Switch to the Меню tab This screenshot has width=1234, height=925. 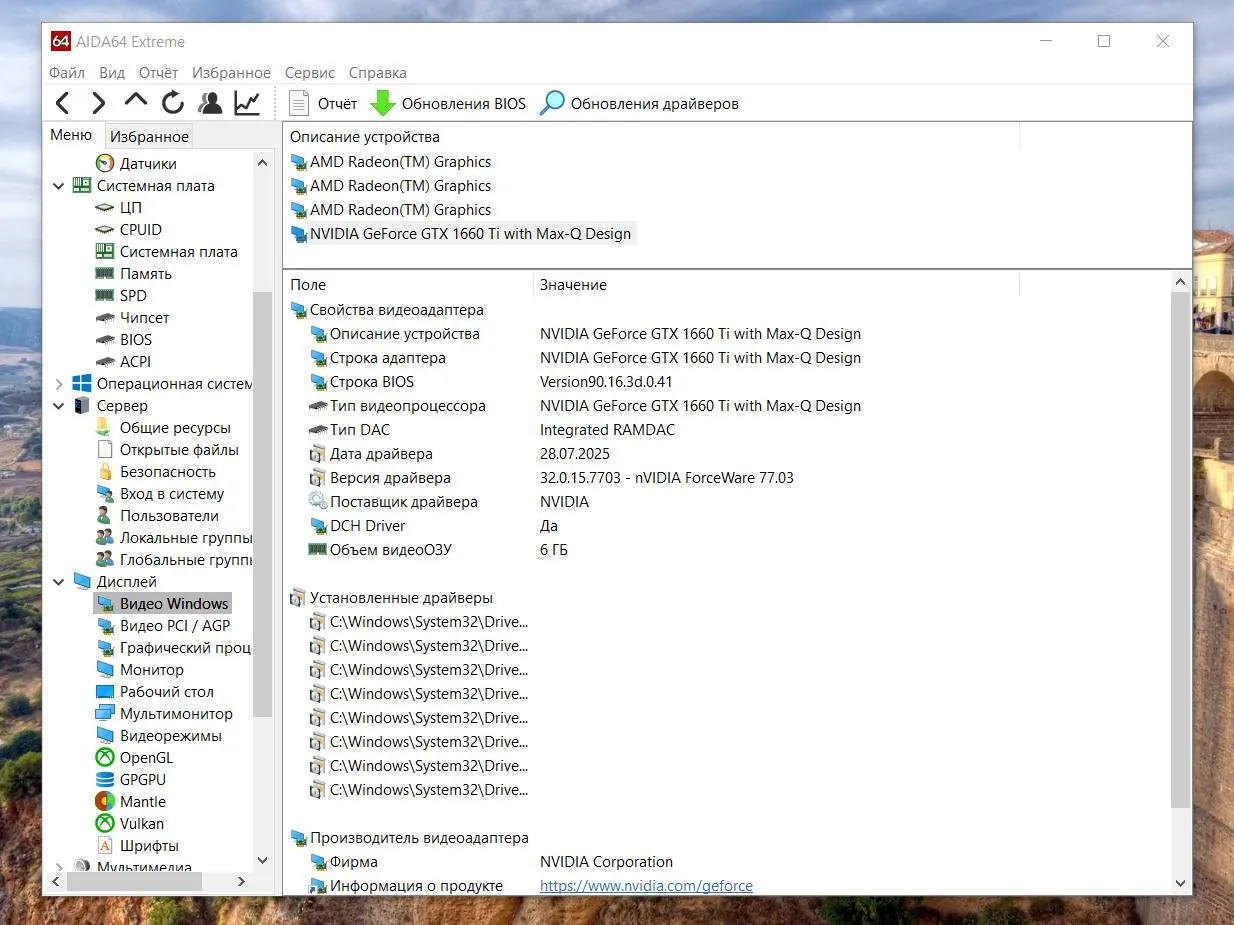(71, 135)
